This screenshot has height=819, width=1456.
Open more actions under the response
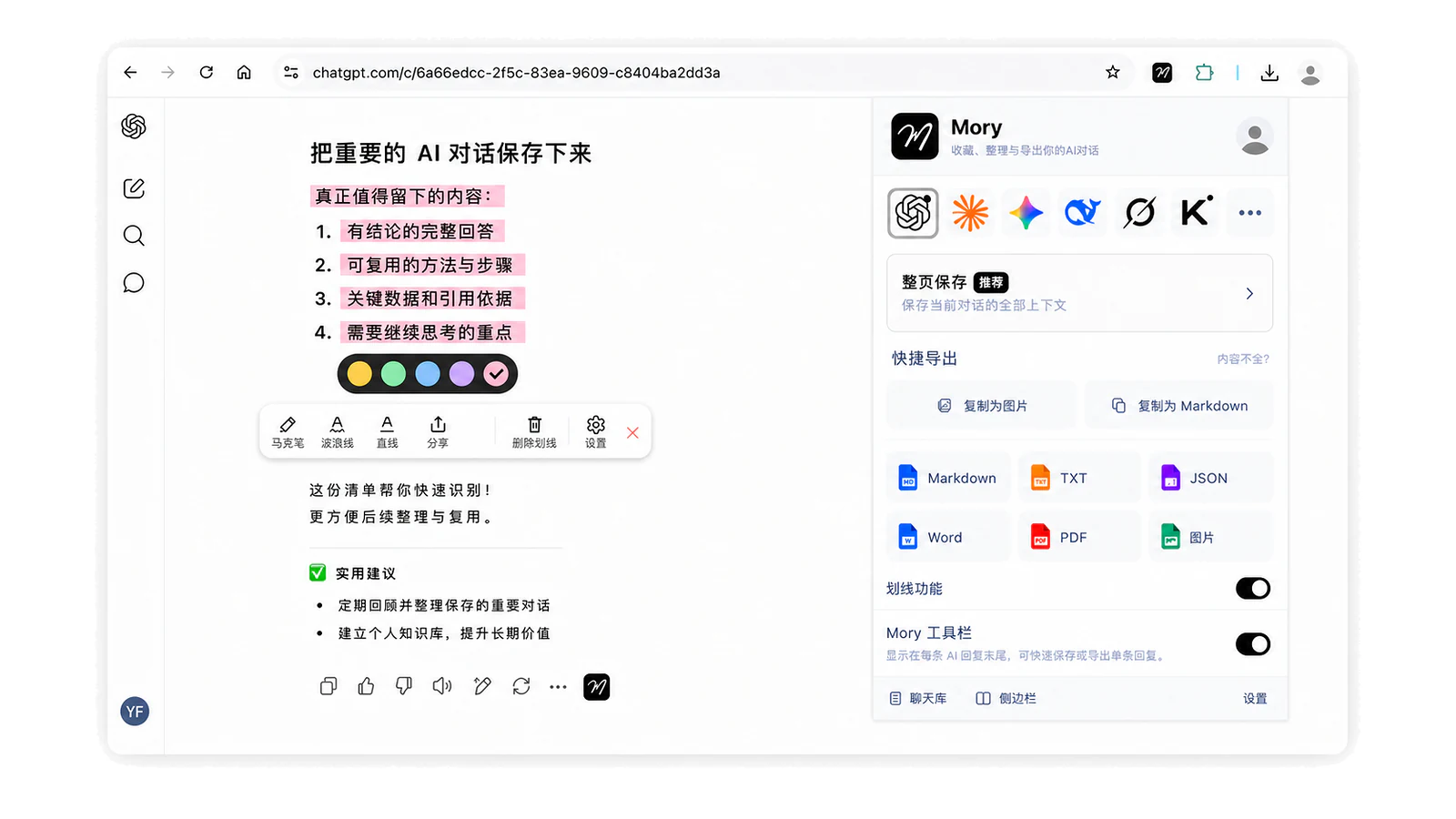tap(558, 687)
